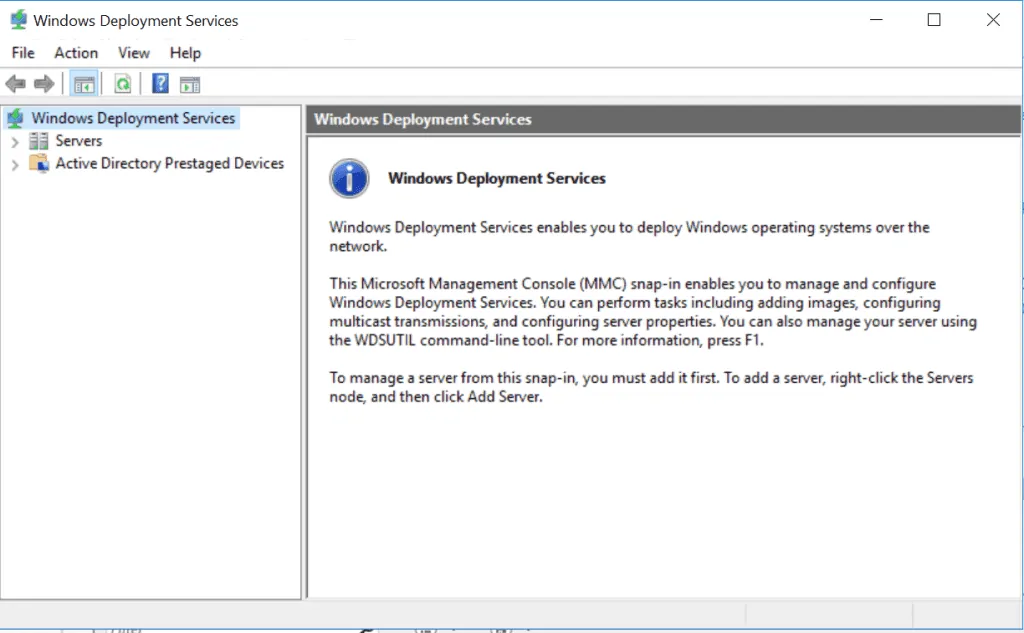The height and width of the screenshot is (633, 1024).
Task: Click the Forward navigation arrow
Action: click(x=43, y=83)
